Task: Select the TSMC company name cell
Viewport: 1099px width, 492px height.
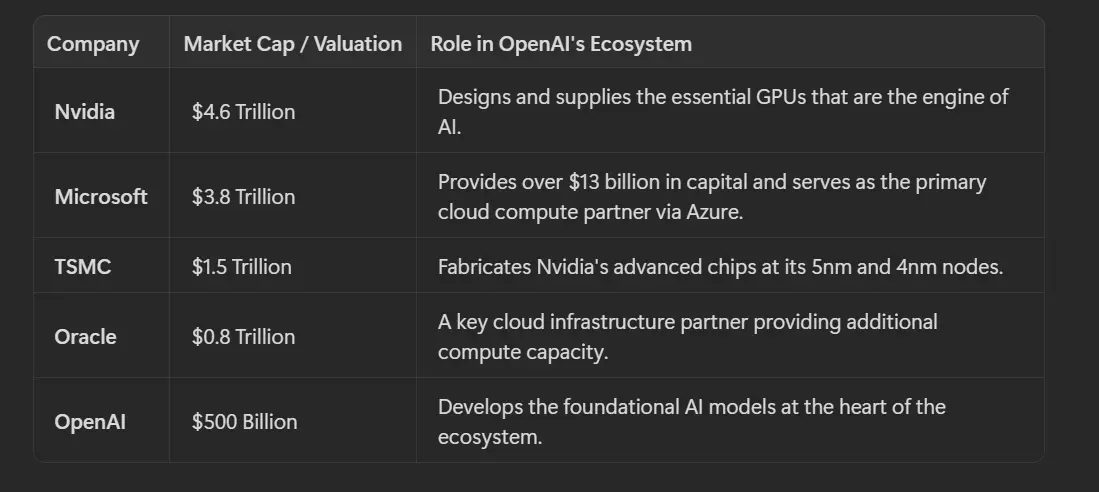Action: (82, 267)
